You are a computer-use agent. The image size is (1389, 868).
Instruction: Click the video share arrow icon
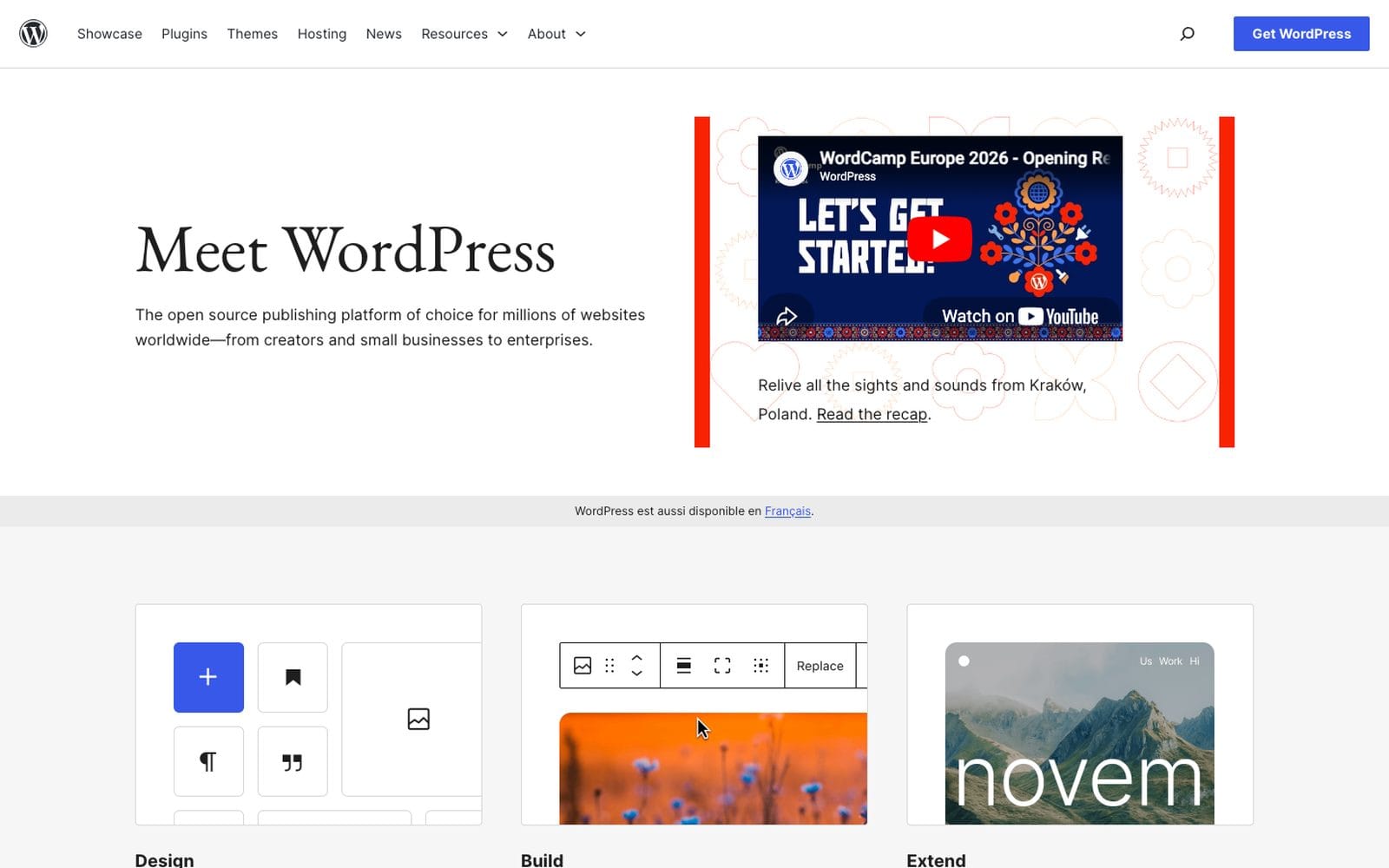point(787,317)
